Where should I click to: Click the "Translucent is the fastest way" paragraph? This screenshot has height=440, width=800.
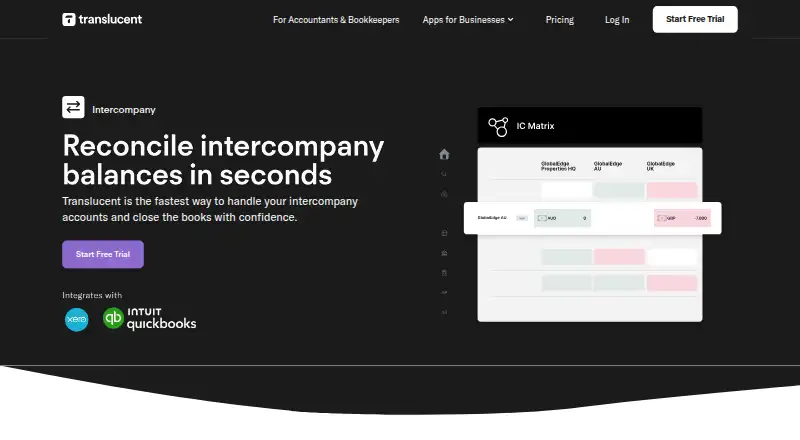pyautogui.click(x=210, y=209)
